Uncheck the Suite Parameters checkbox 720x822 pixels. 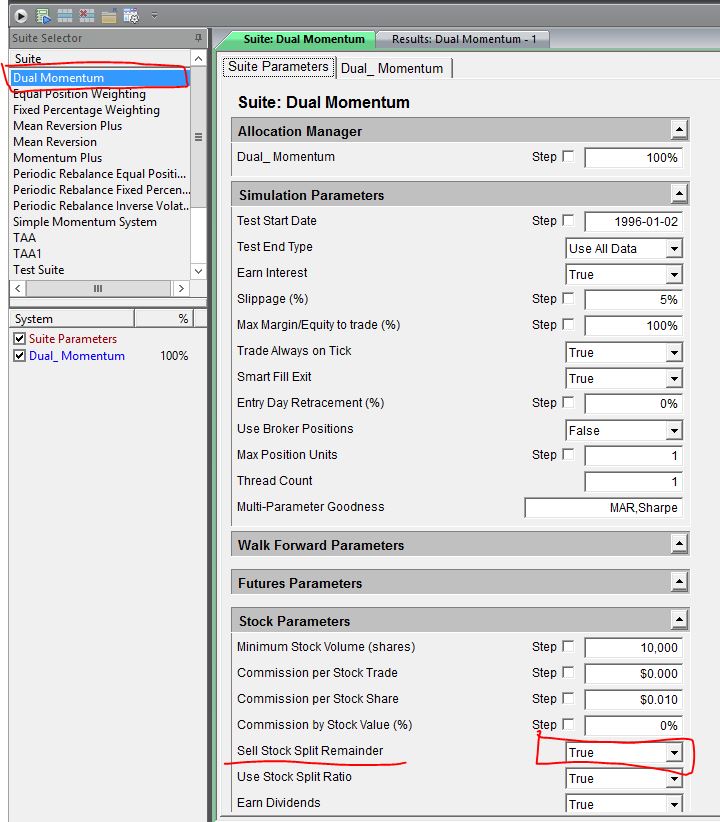(x=20, y=339)
